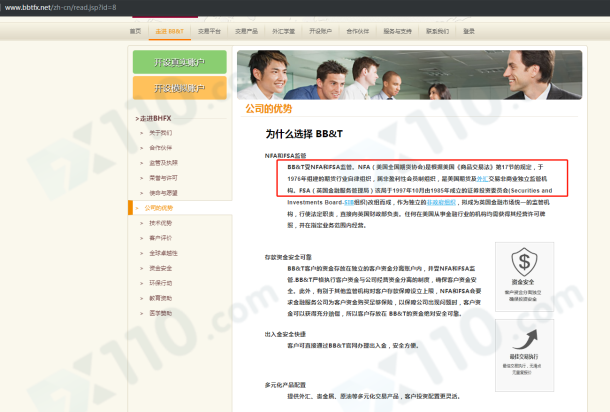Open the 首页 home menu item
The width and height of the screenshot is (610, 412).
pyautogui.click(x=135, y=31)
